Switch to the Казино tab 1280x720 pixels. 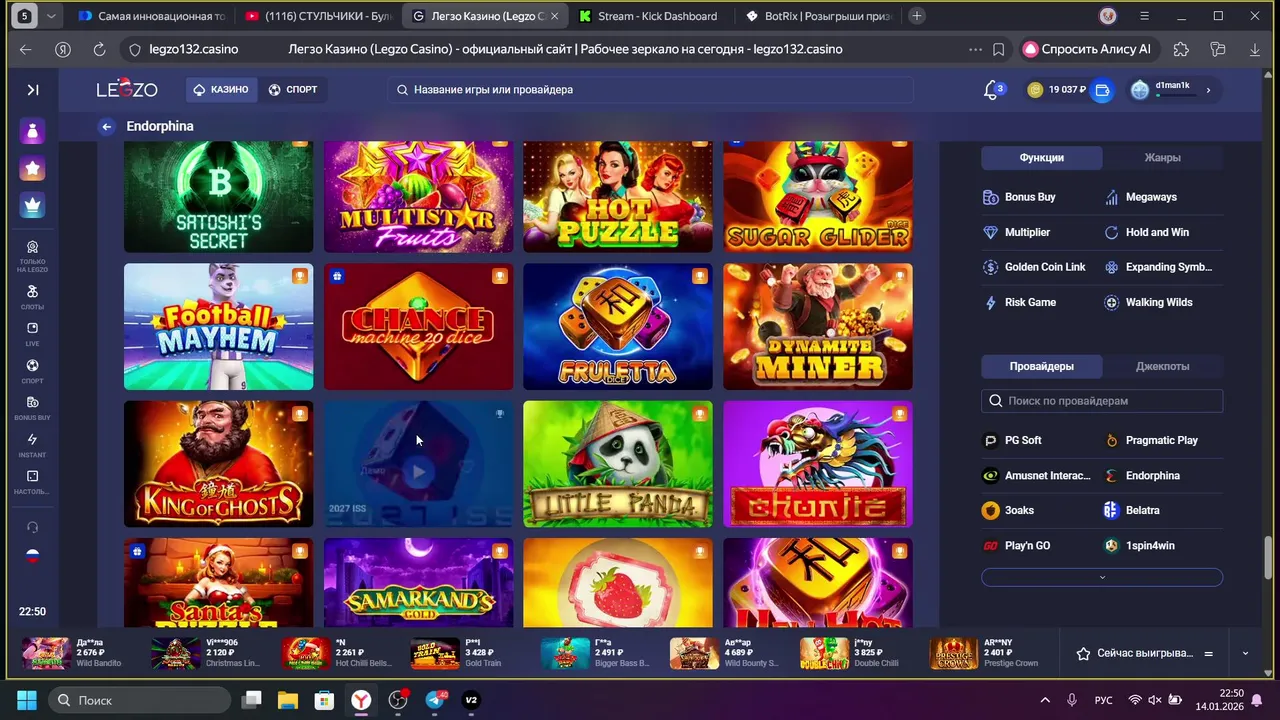tap(220, 90)
